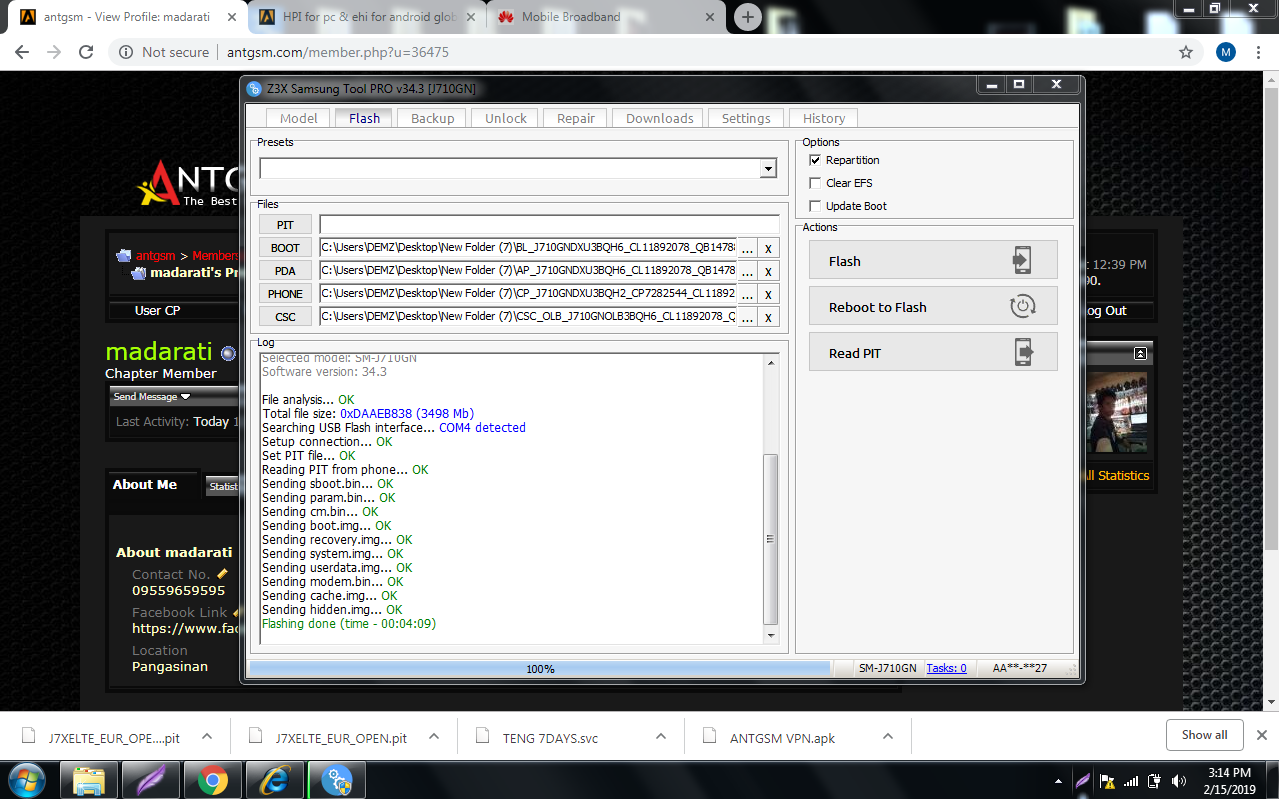Click 'Flashing done (time - 00:04:09)' log line
This screenshot has height=799, width=1279.
(349, 623)
